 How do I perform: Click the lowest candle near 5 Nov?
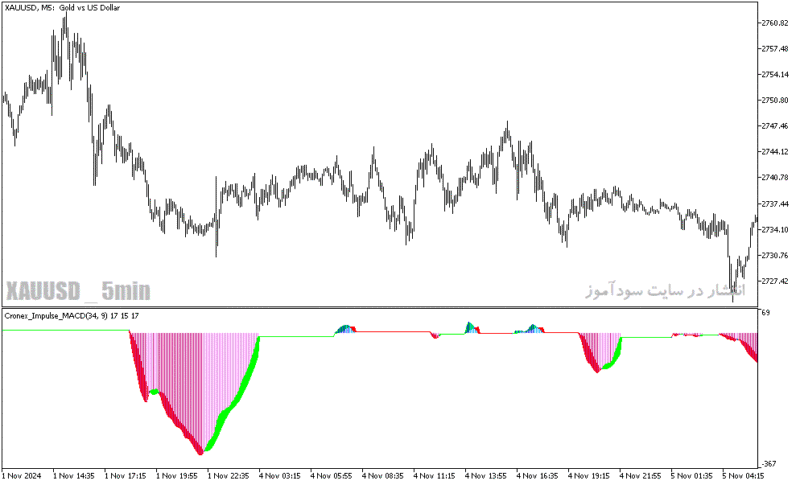(733, 298)
